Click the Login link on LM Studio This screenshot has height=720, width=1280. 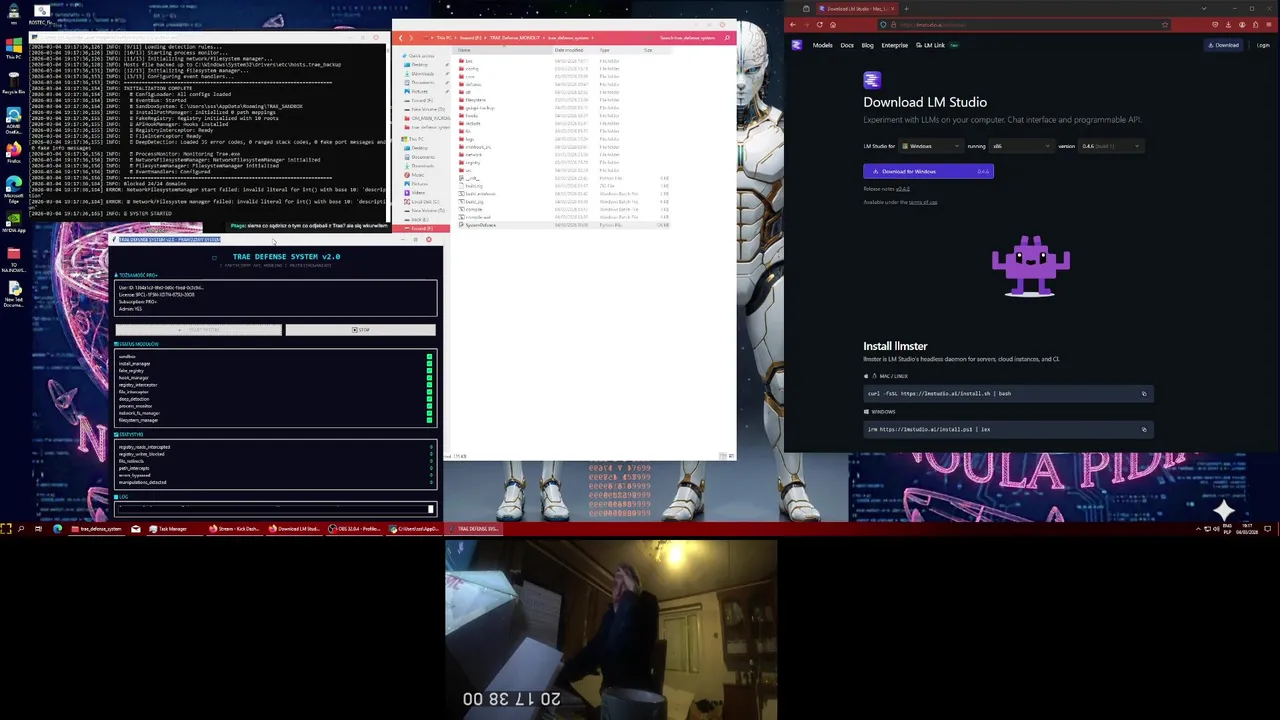coord(1263,45)
